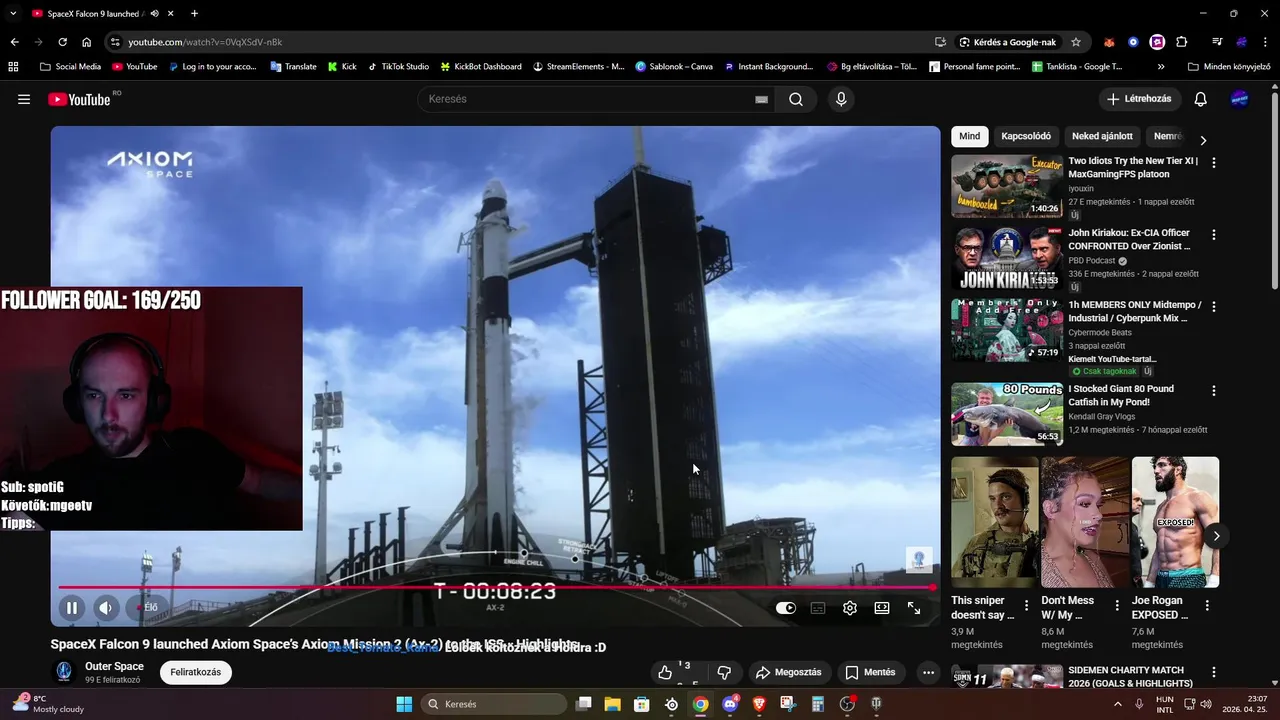The height and width of the screenshot is (720, 1280).
Task: Open the Minden könyvjelző folder
Action: pyautogui.click(x=1229, y=67)
